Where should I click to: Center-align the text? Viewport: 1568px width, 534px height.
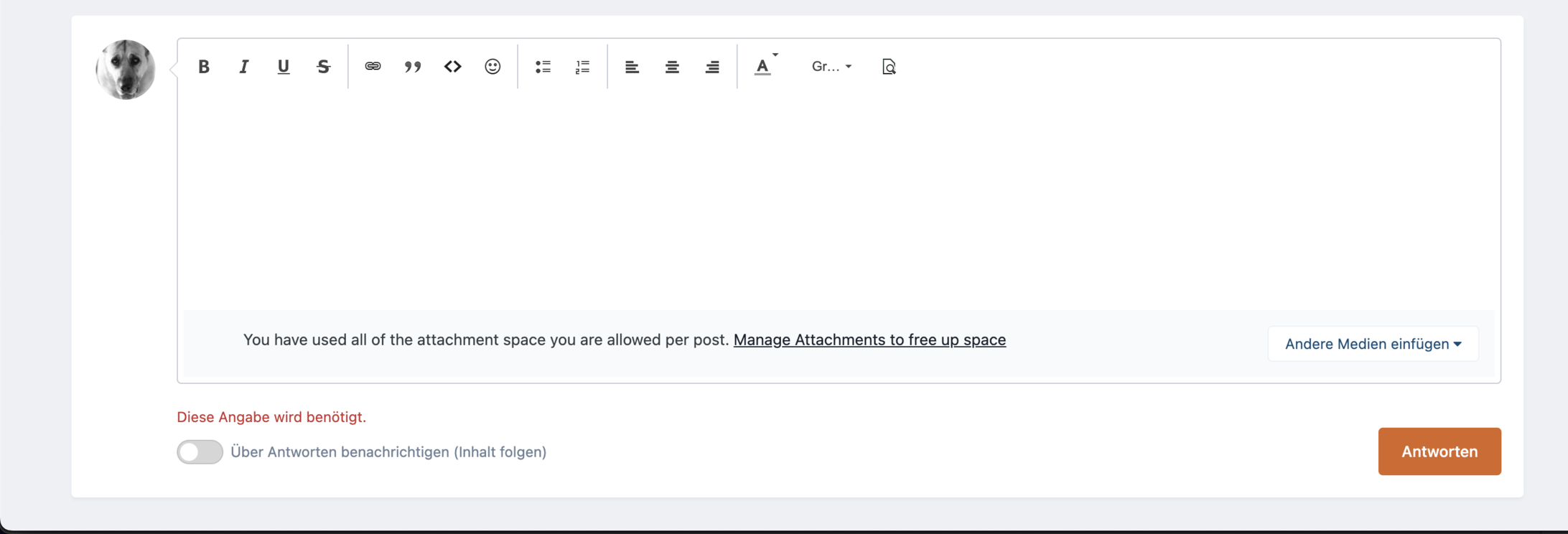pyautogui.click(x=672, y=67)
